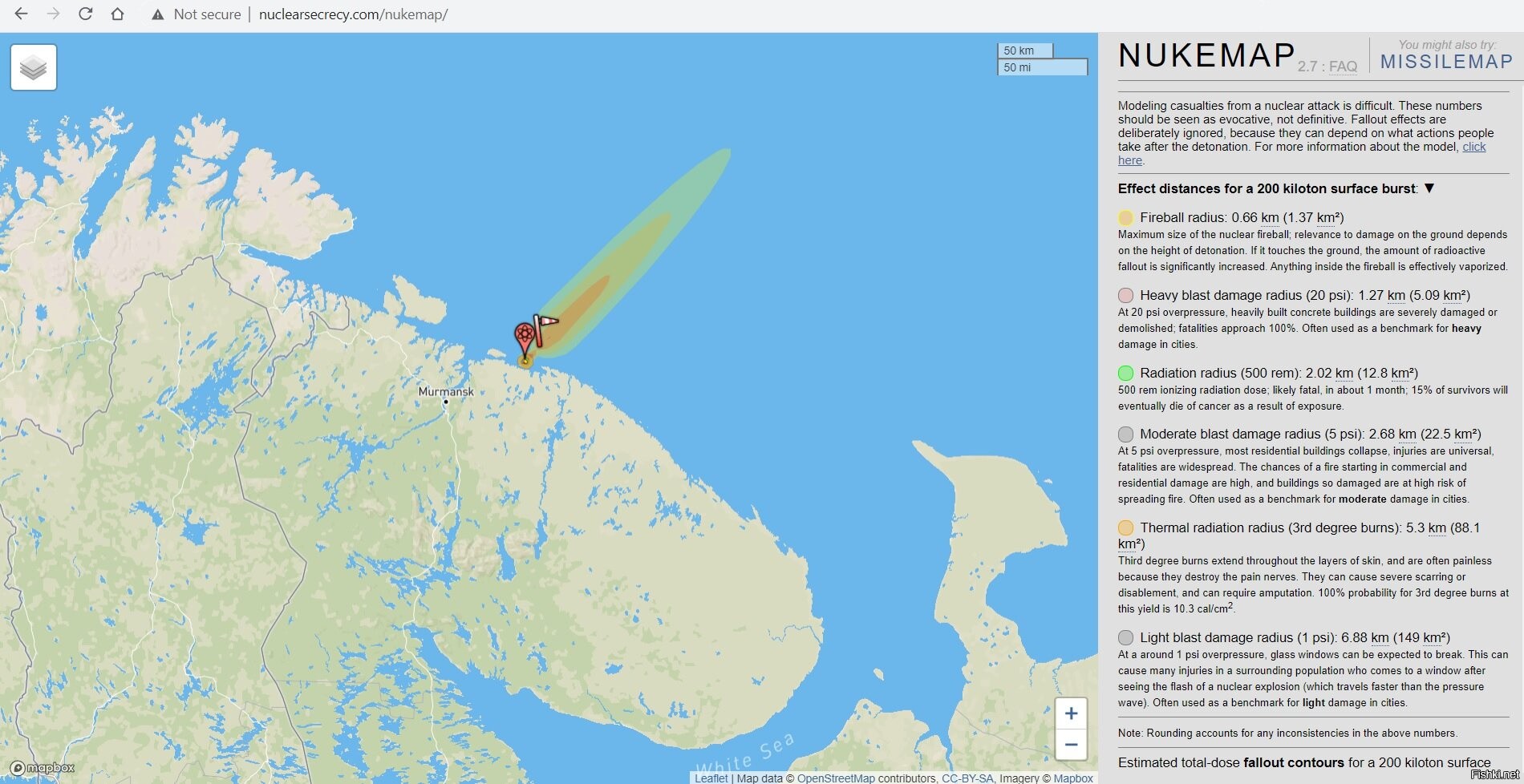Click the Radiation radius green circle
1524x784 pixels.
pyautogui.click(x=1125, y=373)
